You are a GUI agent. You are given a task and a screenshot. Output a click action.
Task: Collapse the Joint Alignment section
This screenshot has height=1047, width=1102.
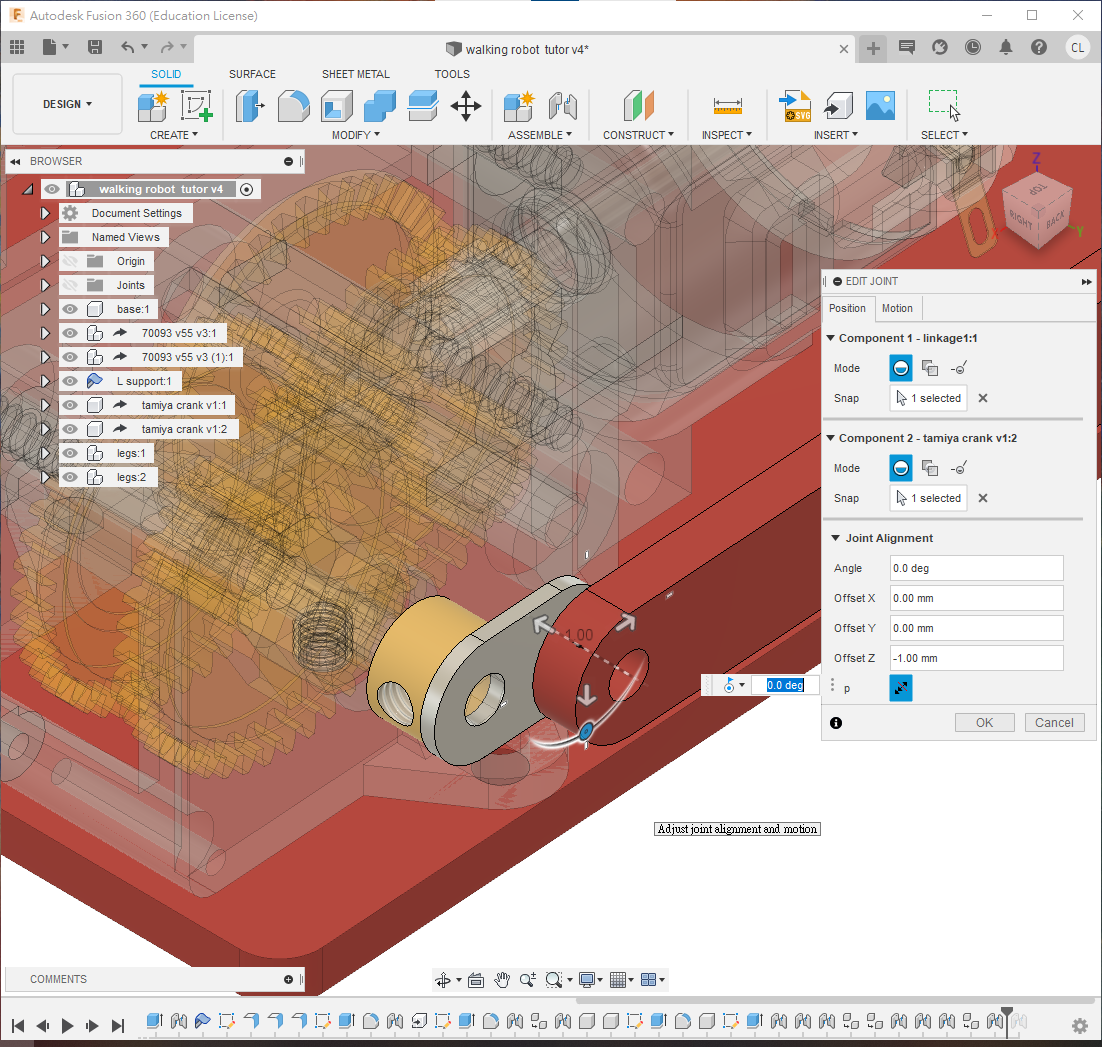click(x=835, y=538)
